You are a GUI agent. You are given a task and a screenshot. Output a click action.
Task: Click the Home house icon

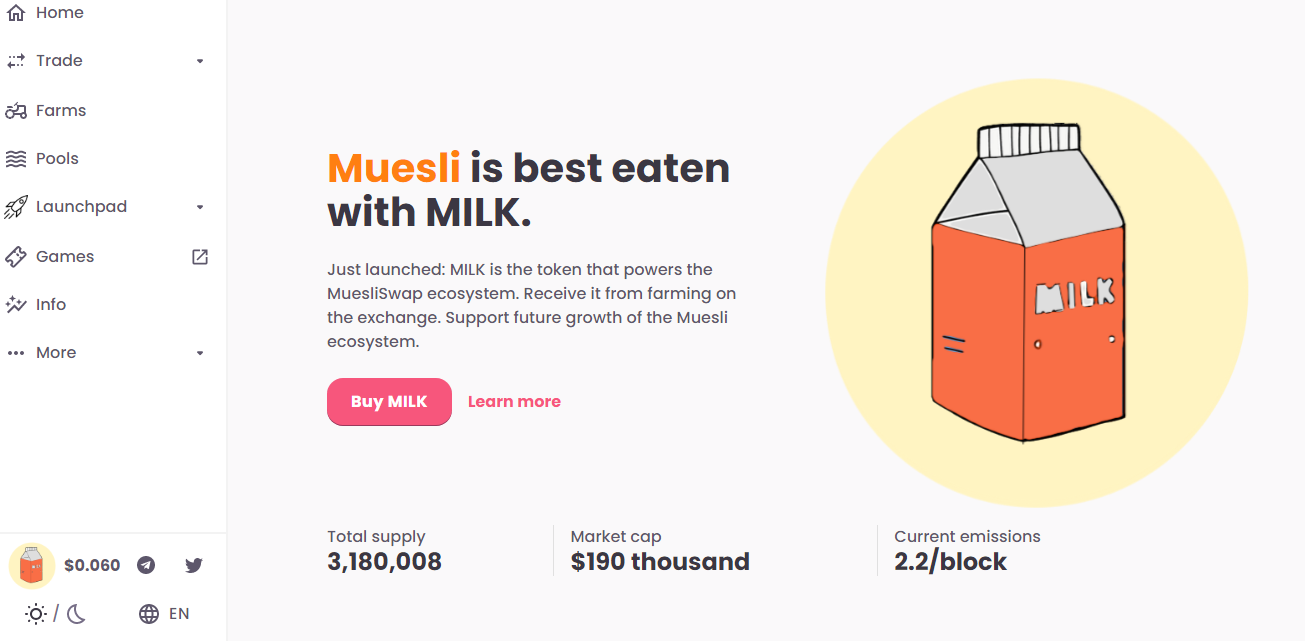click(x=16, y=13)
